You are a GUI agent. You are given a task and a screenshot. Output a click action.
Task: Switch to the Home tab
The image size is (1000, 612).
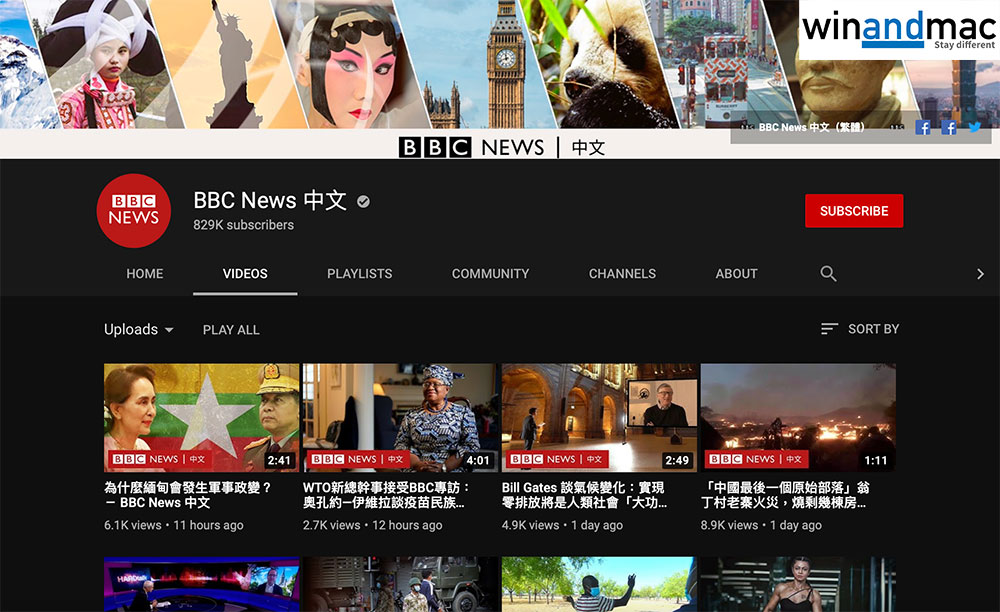(x=145, y=273)
